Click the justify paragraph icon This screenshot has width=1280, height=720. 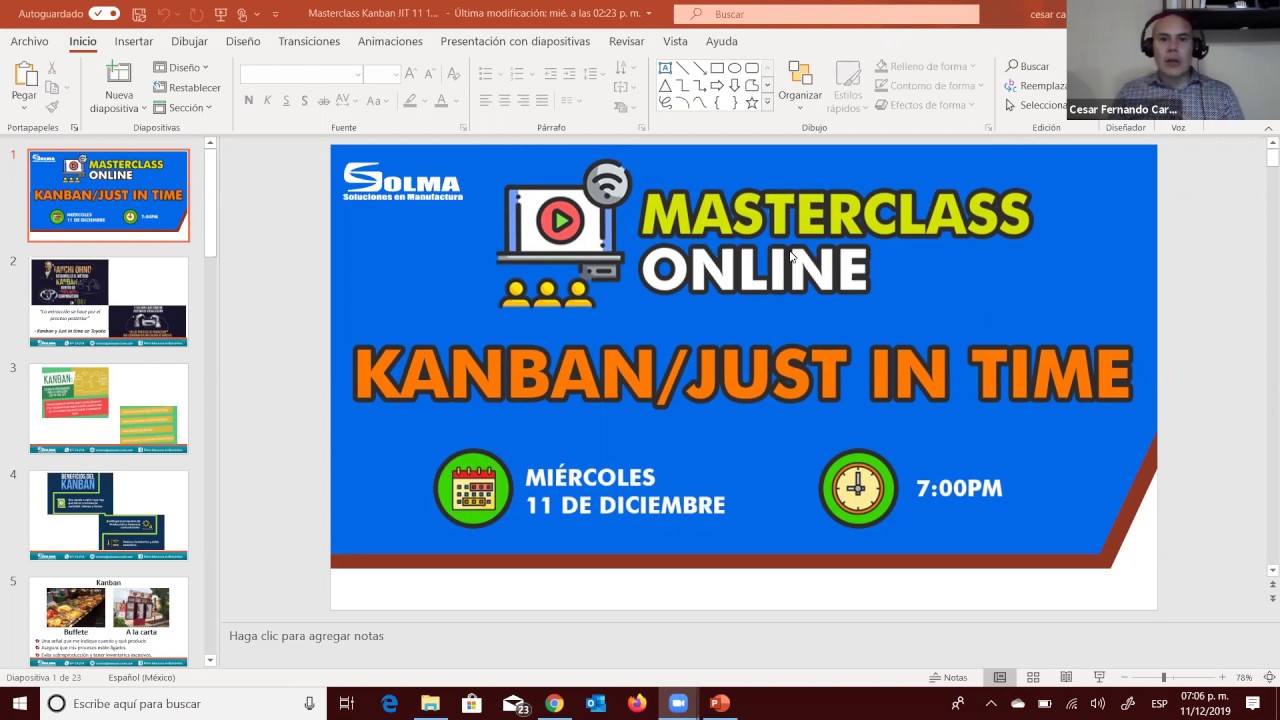pyautogui.click(x=541, y=101)
